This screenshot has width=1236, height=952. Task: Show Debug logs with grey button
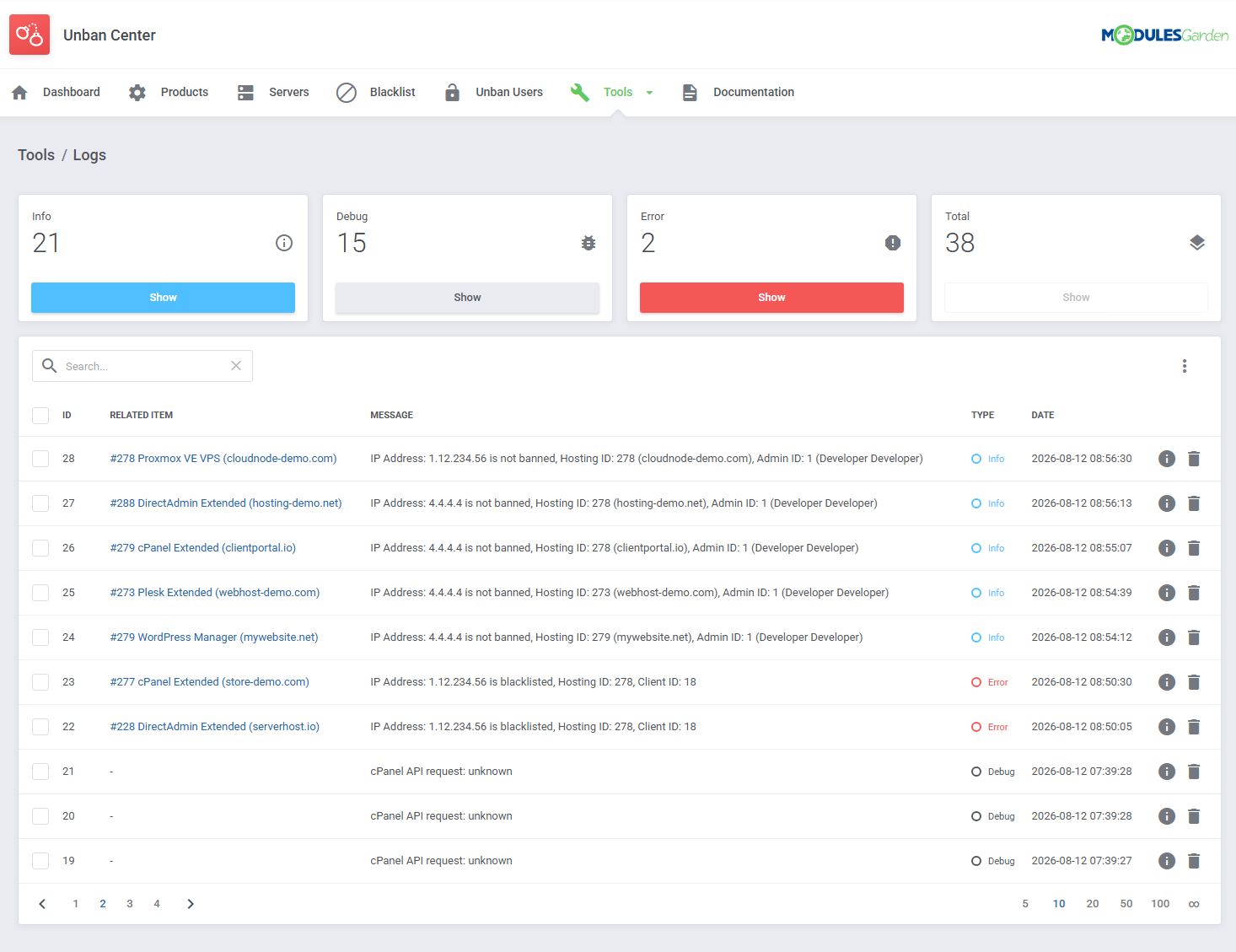coord(467,298)
